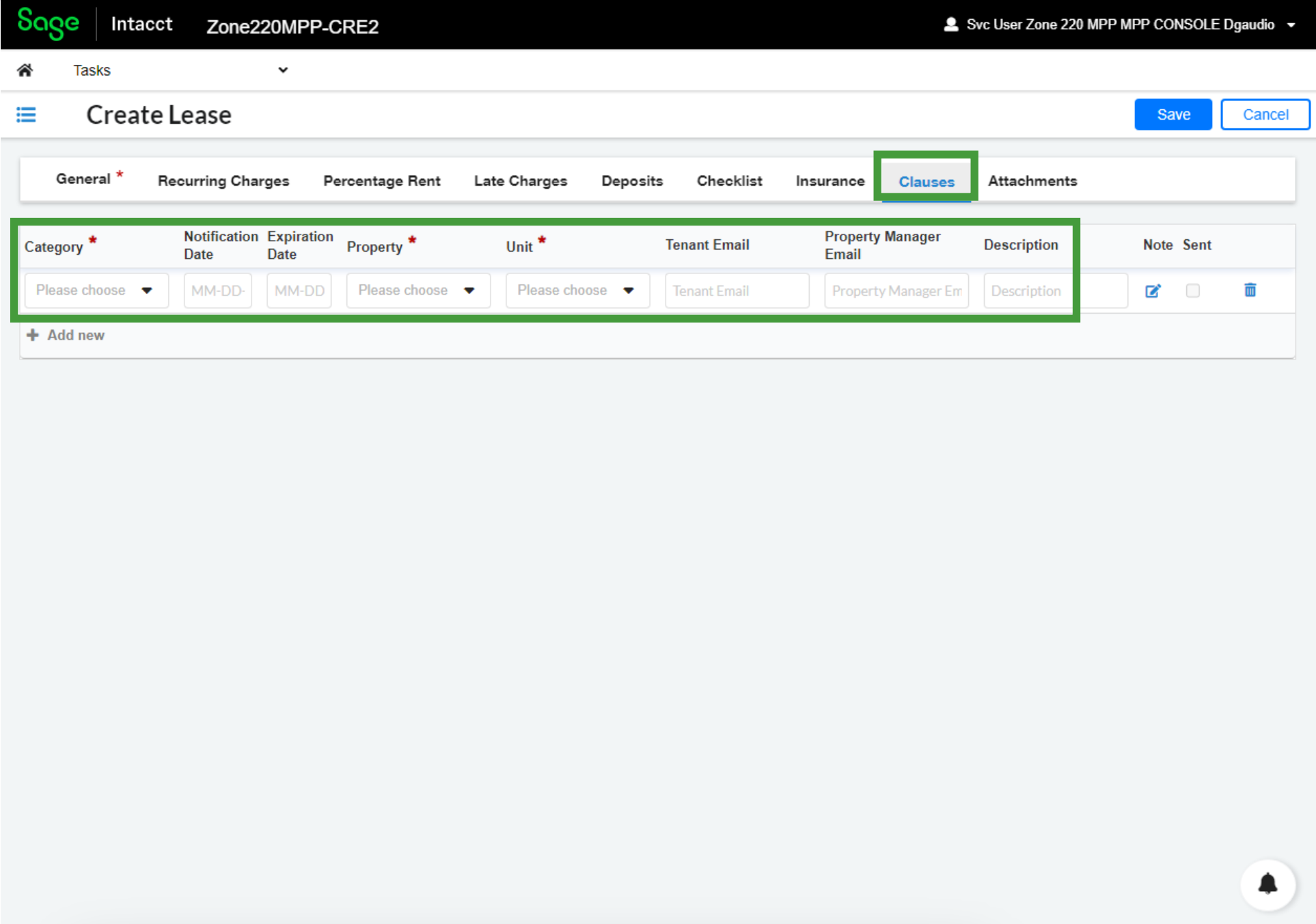The width and height of the screenshot is (1316, 924).
Task: Open the notifications bell
Action: coord(1267,884)
